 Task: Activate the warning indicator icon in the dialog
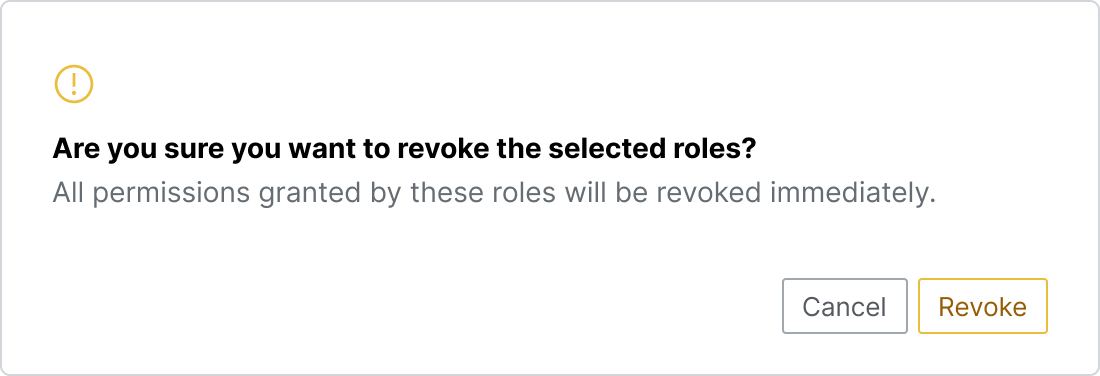[74, 84]
